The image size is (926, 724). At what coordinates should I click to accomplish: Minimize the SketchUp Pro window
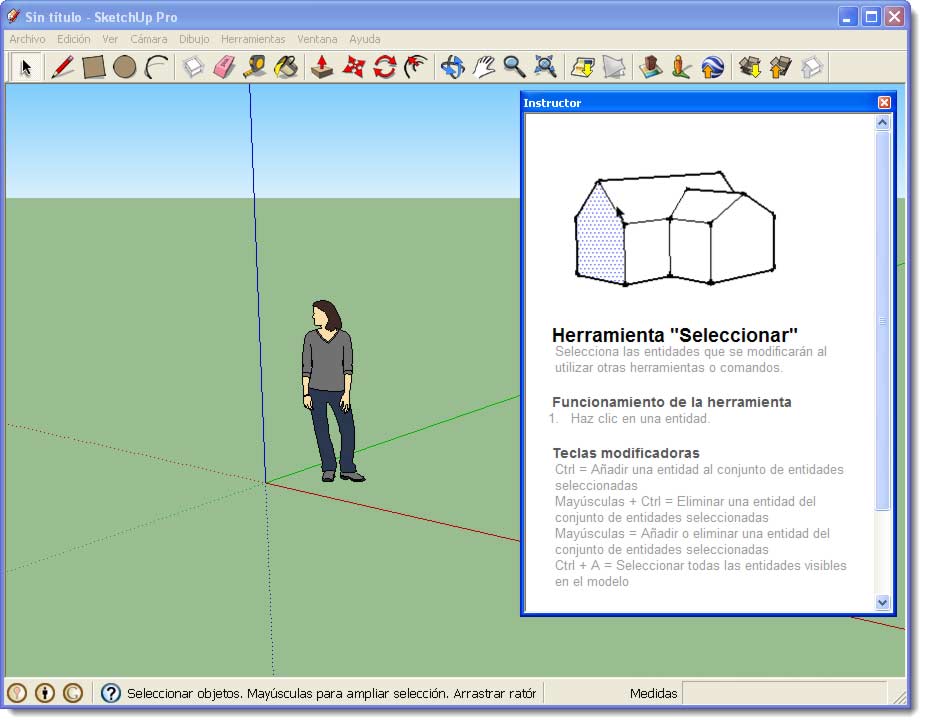(847, 17)
